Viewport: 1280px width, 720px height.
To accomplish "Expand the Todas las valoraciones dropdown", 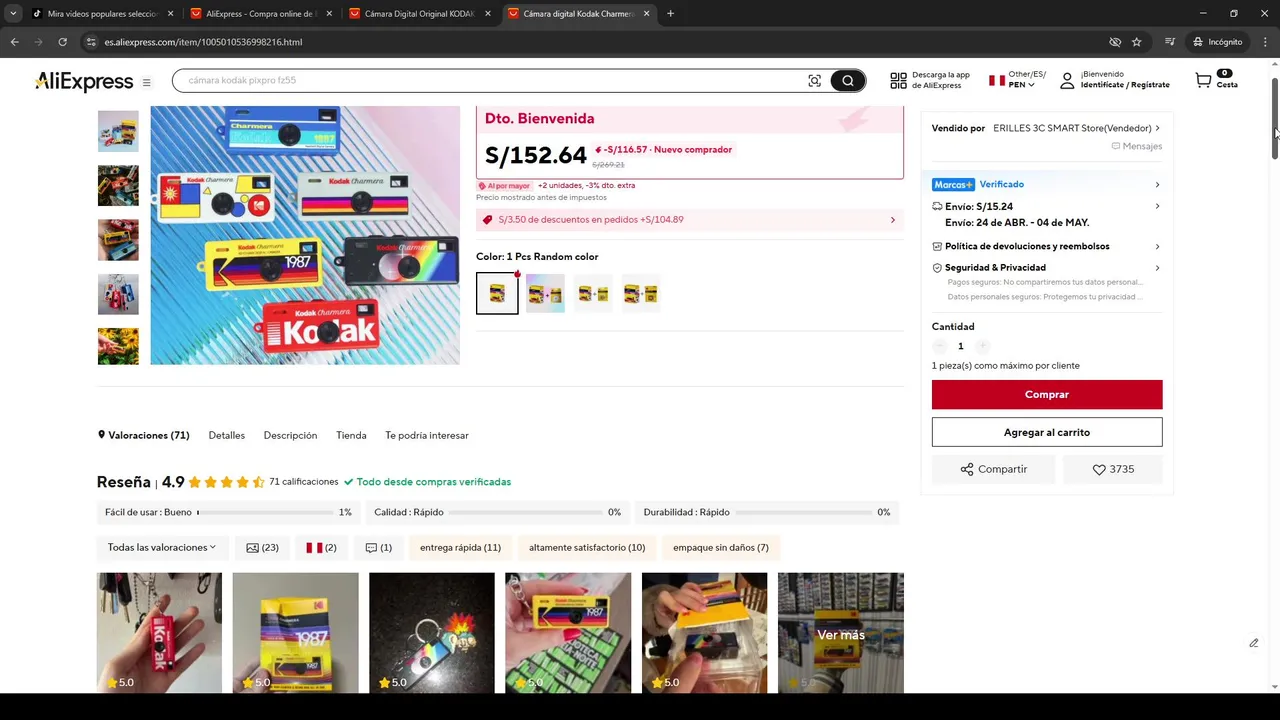I will (161, 548).
